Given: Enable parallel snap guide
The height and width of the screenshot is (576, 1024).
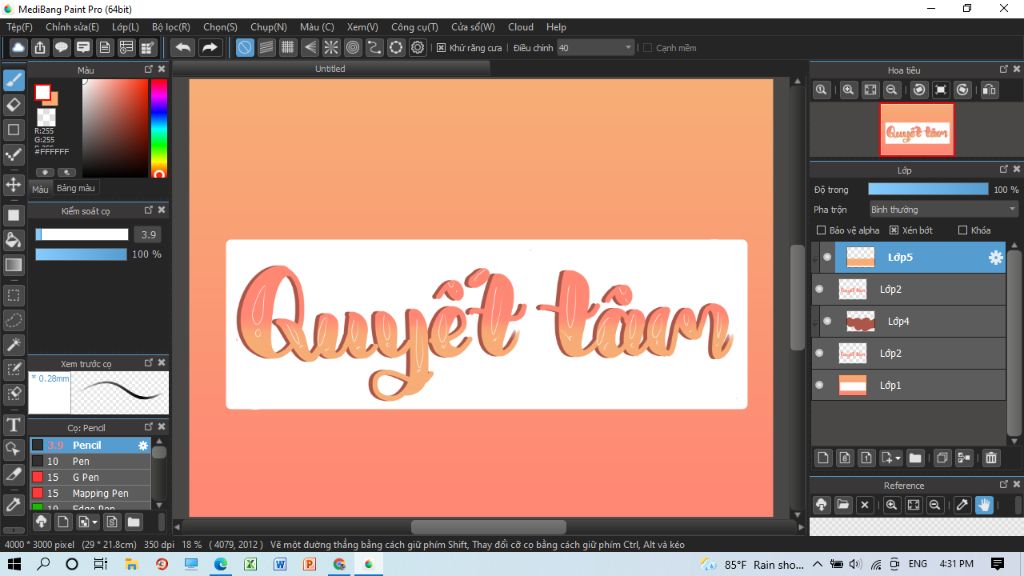Looking at the screenshot, I should 266,48.
